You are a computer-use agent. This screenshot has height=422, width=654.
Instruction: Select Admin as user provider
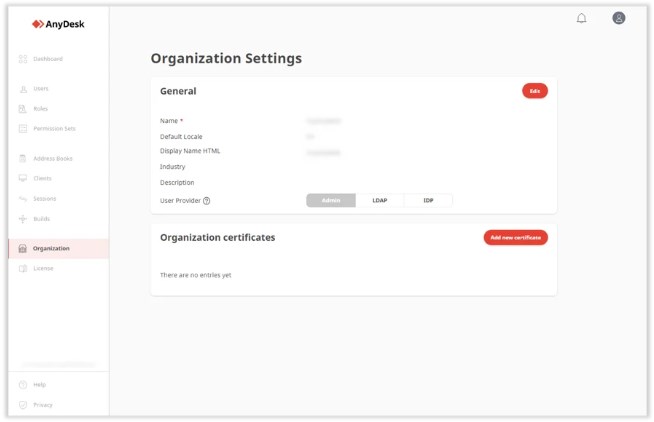[x=331, y=200]
